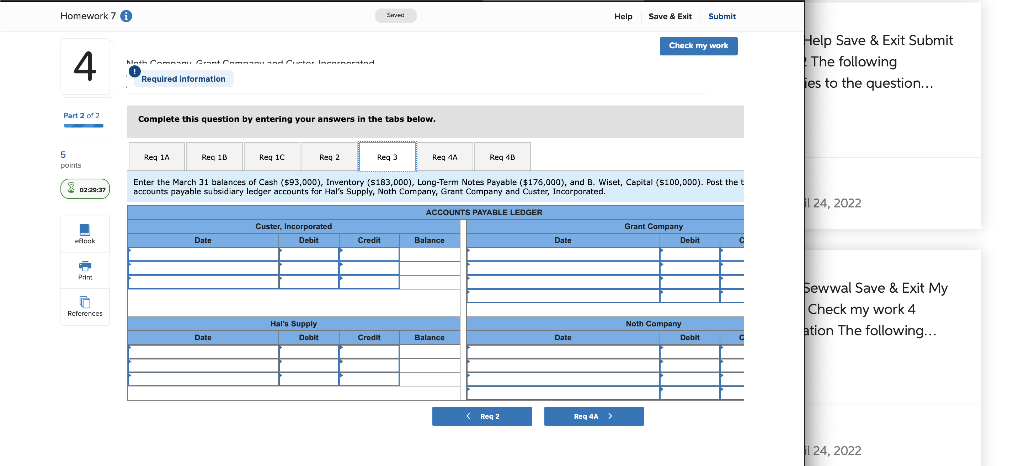Go back using the Req 2 button
Screen dimensions: 1024x466
tap(482, 416)
